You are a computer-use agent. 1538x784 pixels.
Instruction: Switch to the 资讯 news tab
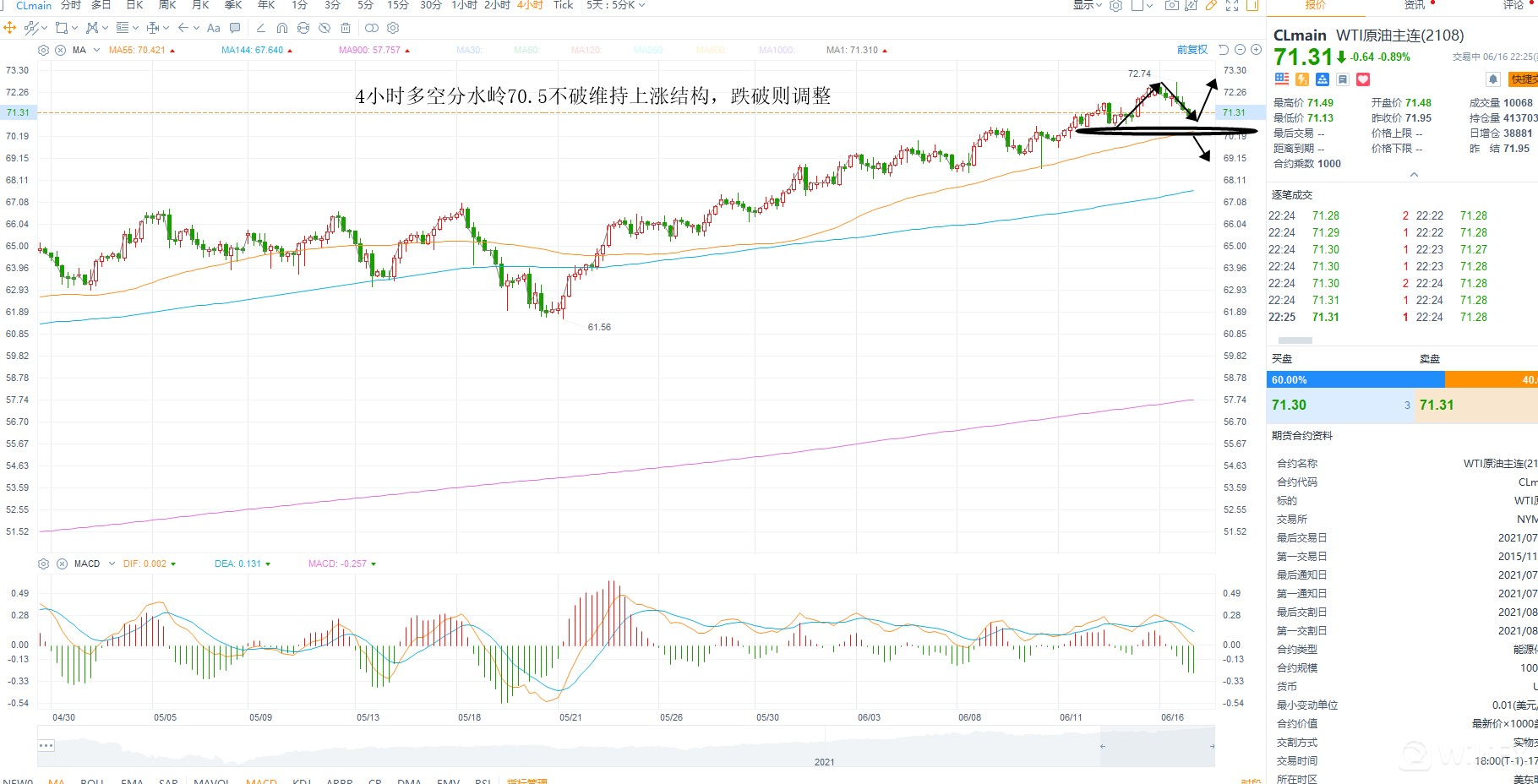click(1414, 5)
